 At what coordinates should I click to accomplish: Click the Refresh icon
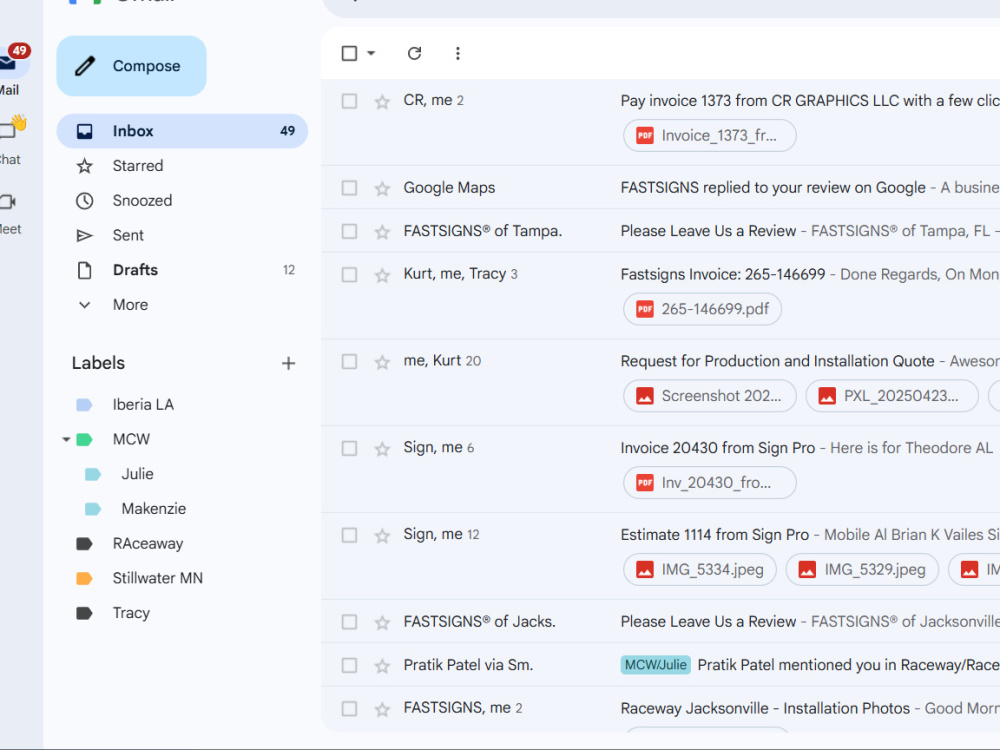coord(415,54)
